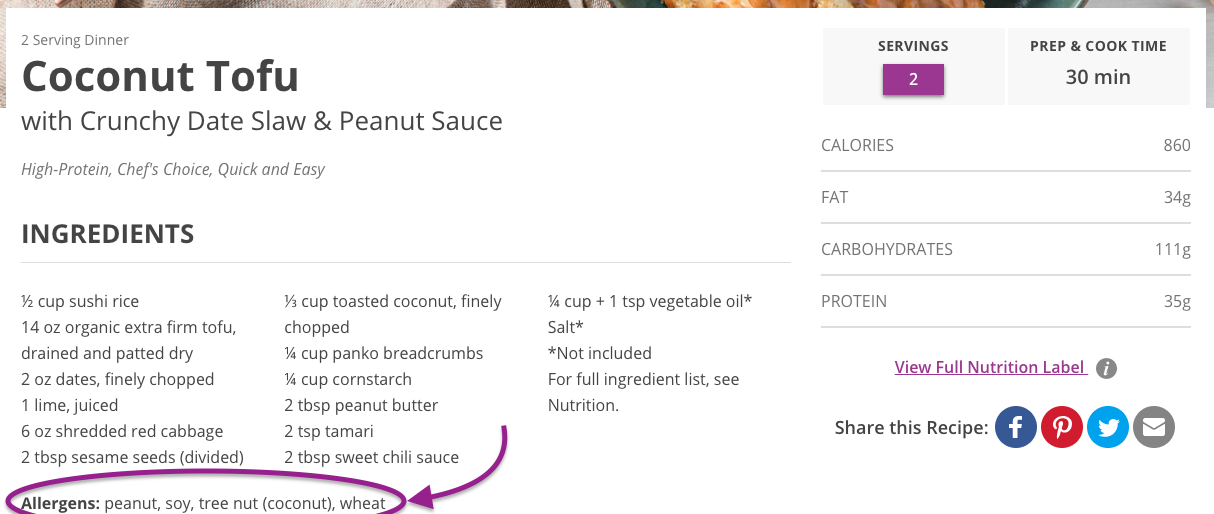Click the Servings header label
The width and height of the screenshot is (1214, 514).
click(x=913, y=46)
